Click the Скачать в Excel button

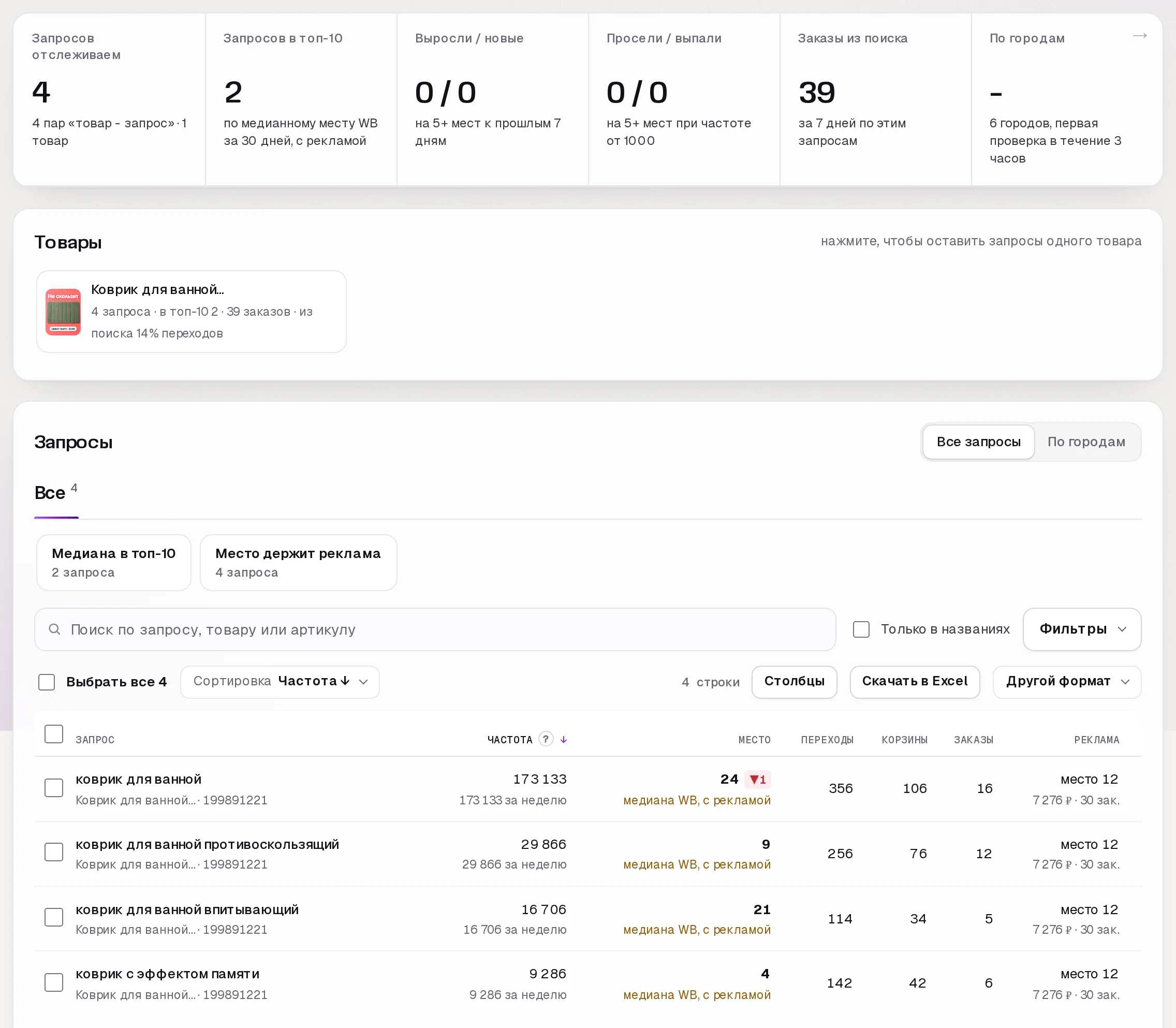pyautogui.click(x=915, y=682)
